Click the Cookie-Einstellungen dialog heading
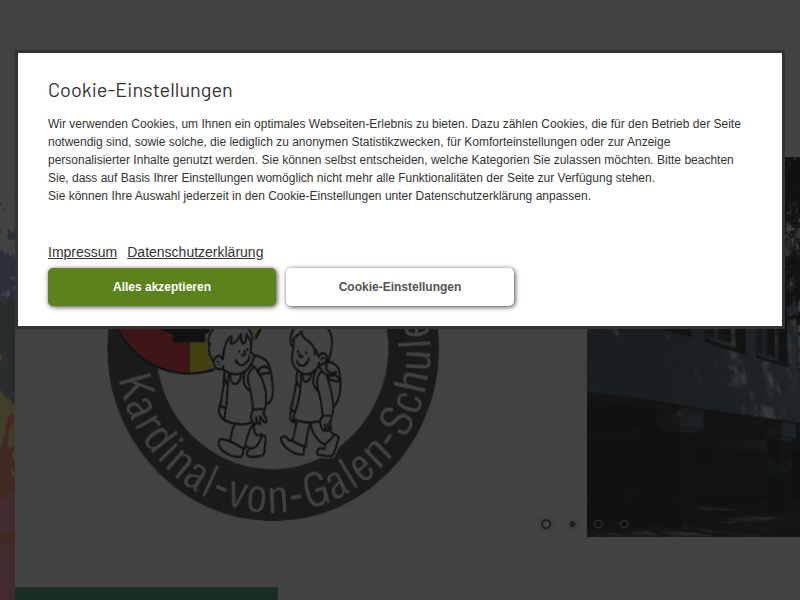This screenshot has height=600, width=800. click(140, 90)
